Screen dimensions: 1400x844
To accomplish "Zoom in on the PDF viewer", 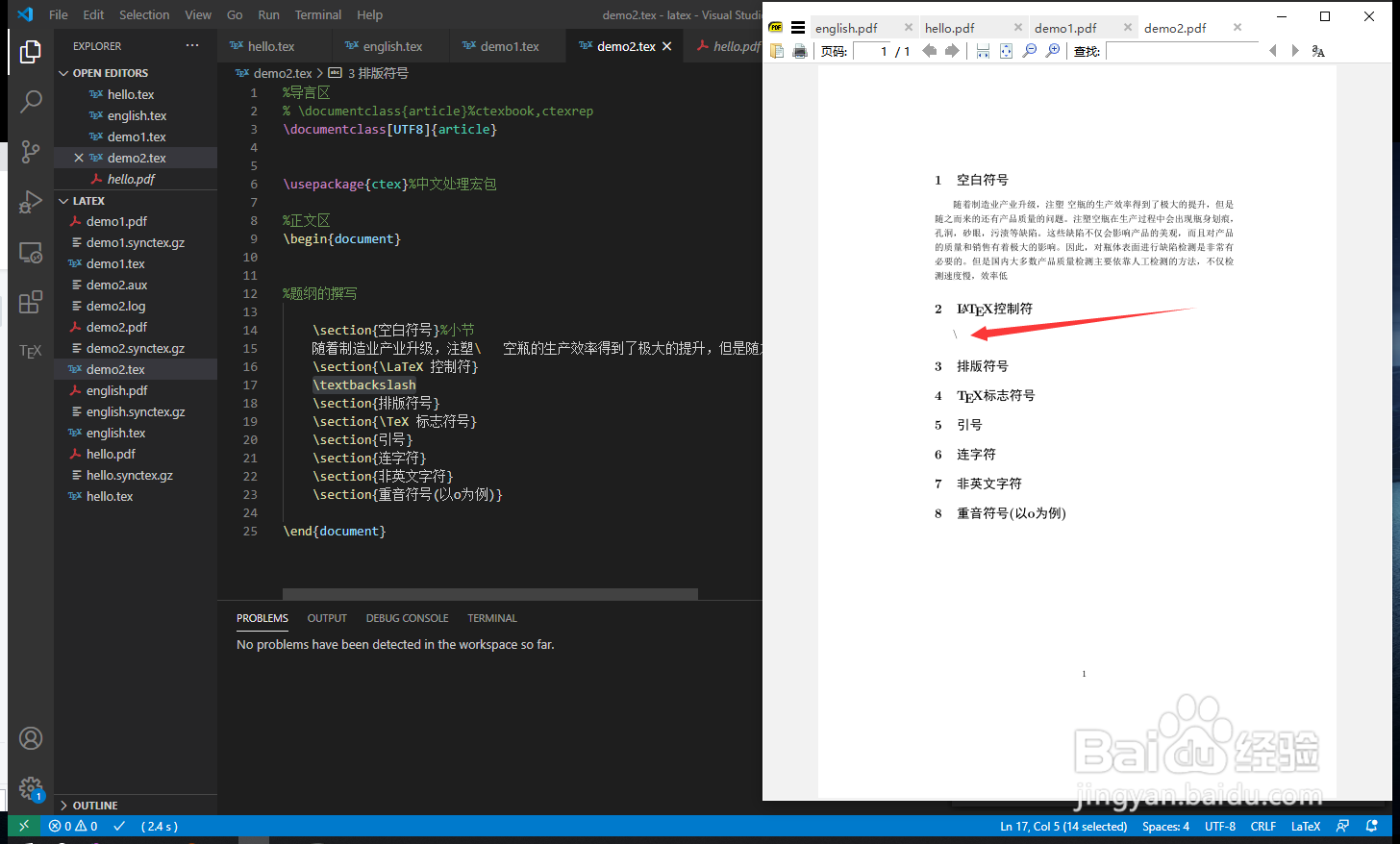I will (x=1053, y=51).
